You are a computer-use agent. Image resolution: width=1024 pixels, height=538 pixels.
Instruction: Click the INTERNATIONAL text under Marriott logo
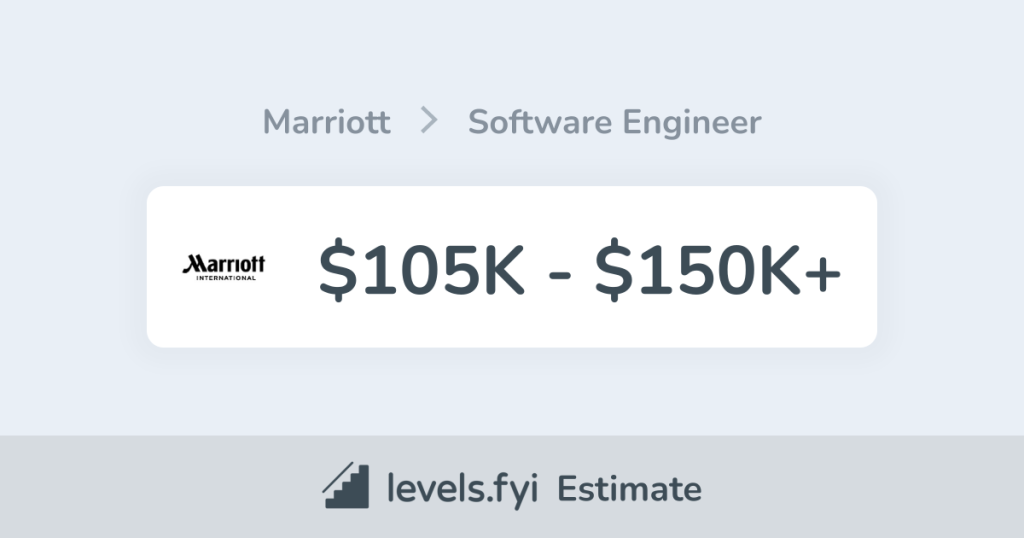click(225, 277)
